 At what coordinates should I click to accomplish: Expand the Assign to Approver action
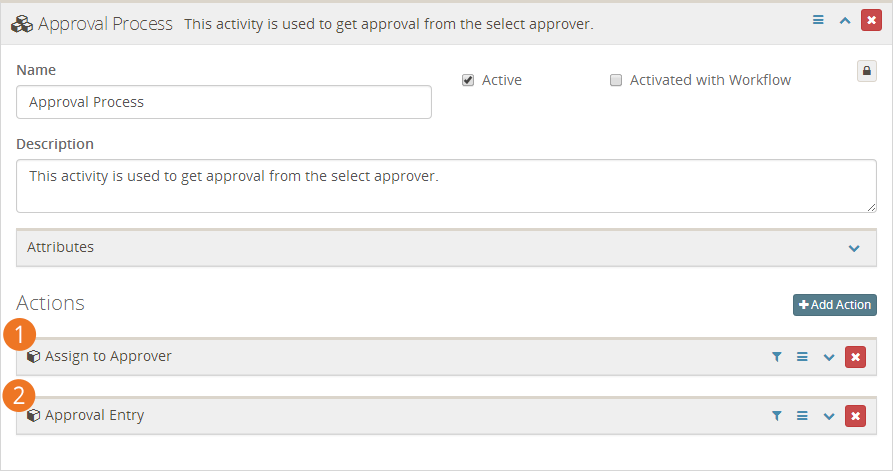pos(829,358)
